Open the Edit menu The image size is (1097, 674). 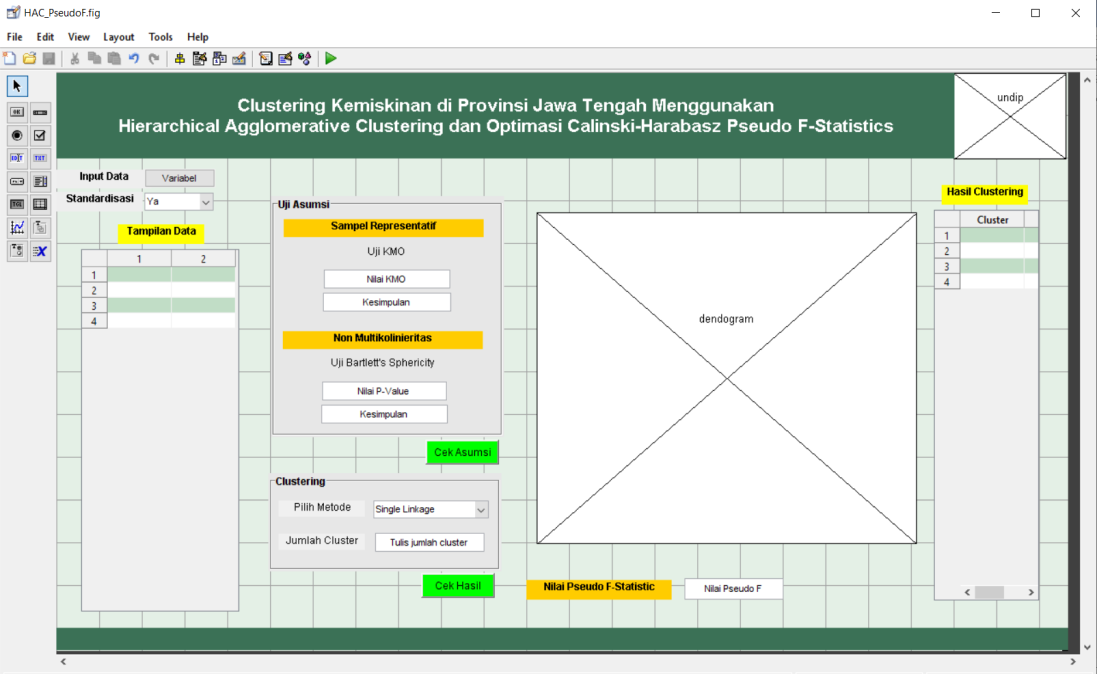[x=45, y=37]
